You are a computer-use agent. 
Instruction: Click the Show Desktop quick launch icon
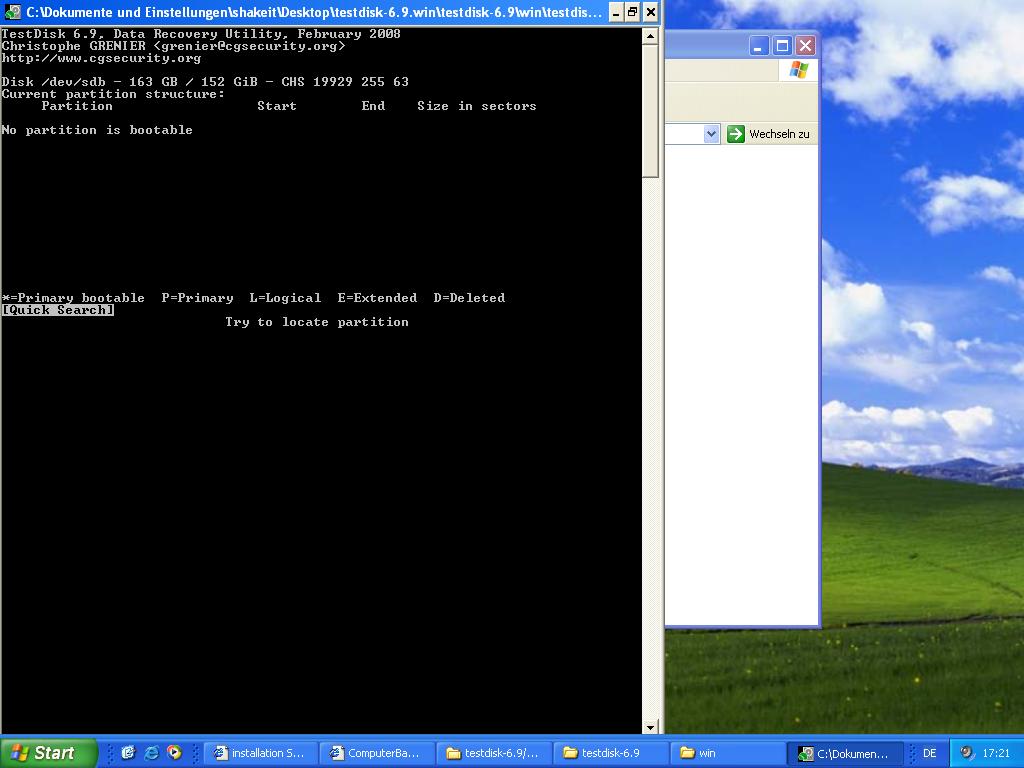128,753
